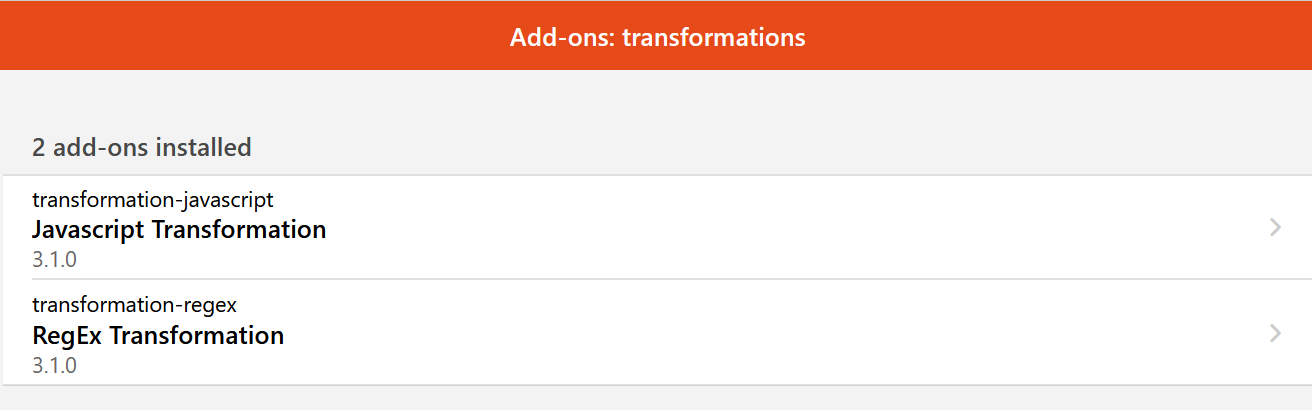This screenshot has width=1312, height=410.
Task: Click empty space in Javascript Transformation row
Action: coord(750,228)
